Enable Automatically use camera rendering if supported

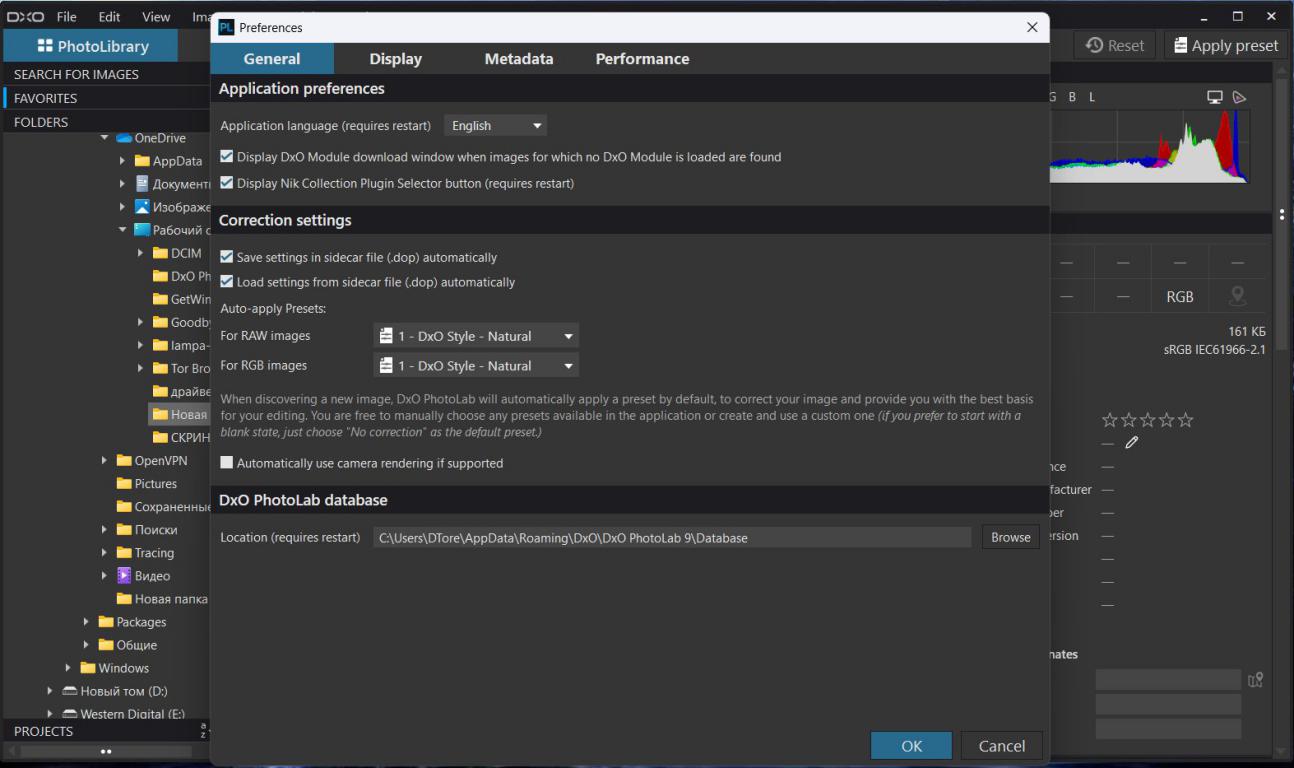click(x=227, y=463)
